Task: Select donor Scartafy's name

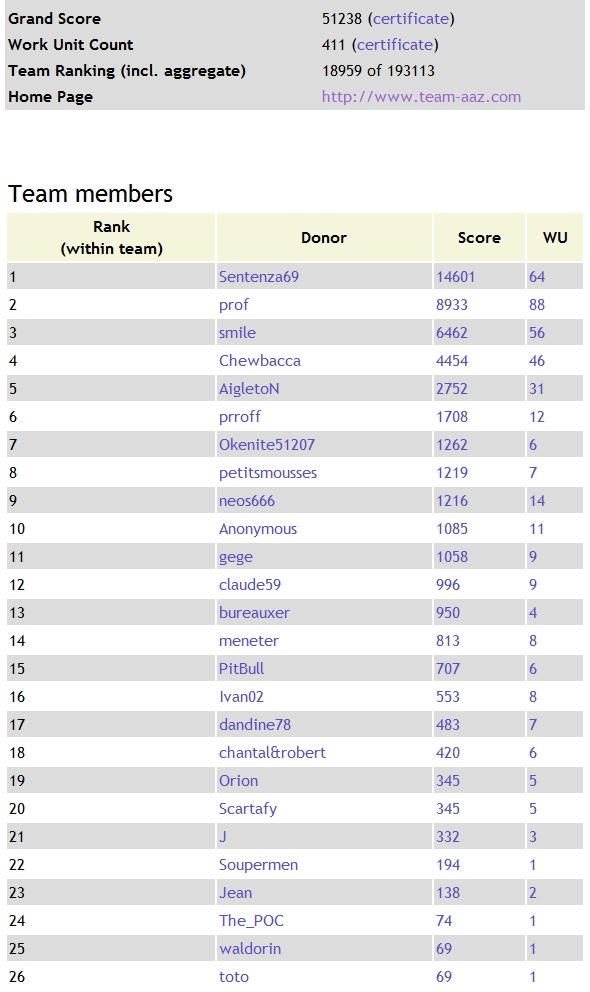Action: click(x=248, y=809)
